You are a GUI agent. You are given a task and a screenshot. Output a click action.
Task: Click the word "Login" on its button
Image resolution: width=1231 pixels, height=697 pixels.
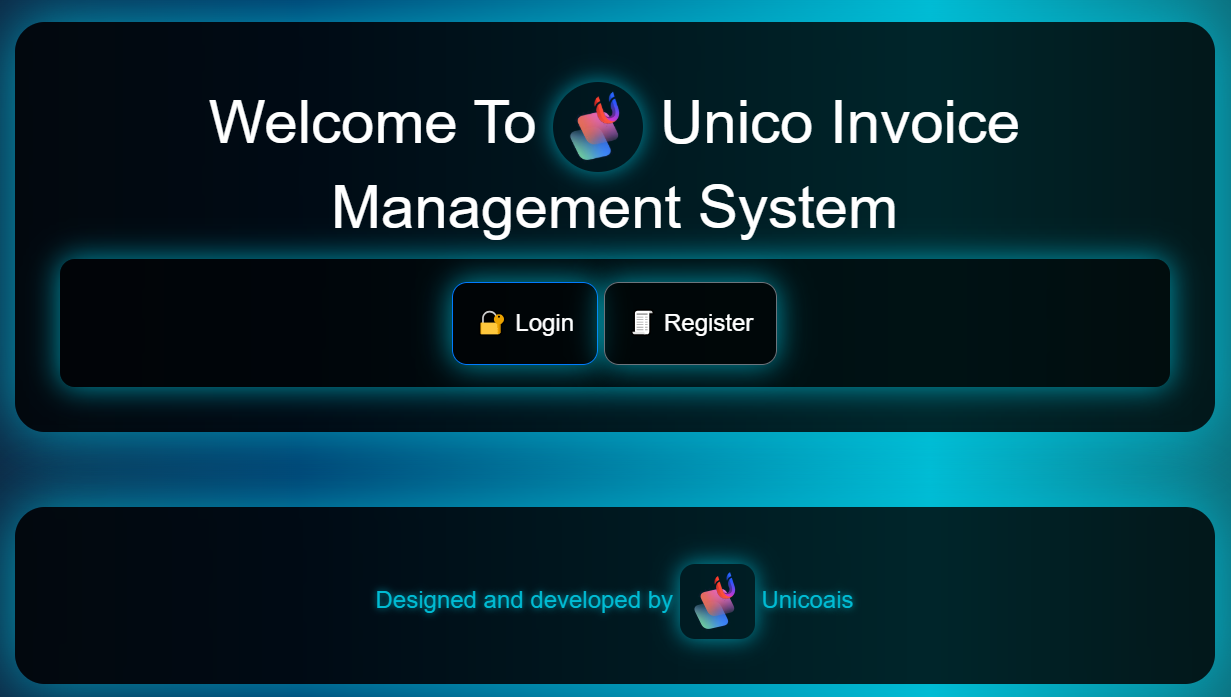click(544, 323)
